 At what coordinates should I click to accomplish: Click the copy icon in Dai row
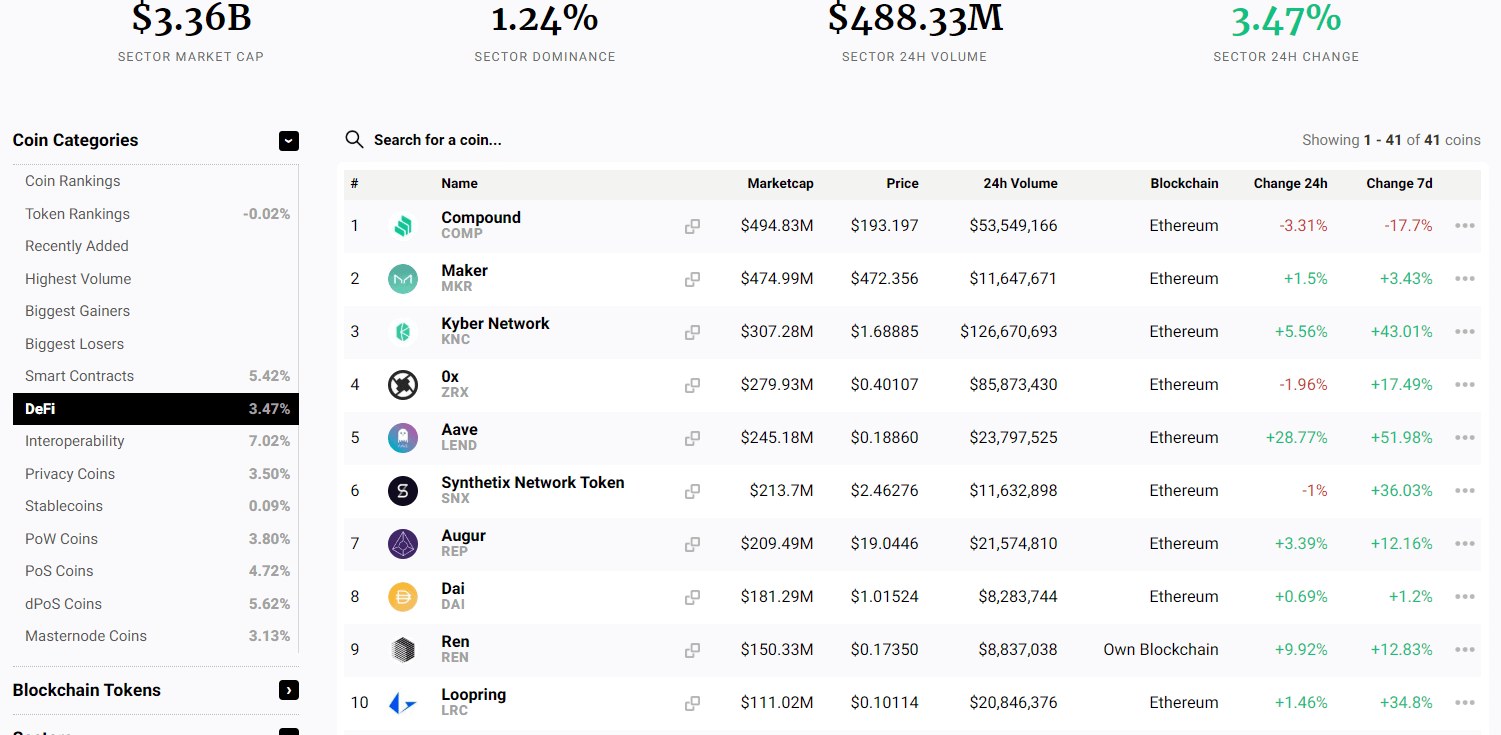(x=692, y=597)
